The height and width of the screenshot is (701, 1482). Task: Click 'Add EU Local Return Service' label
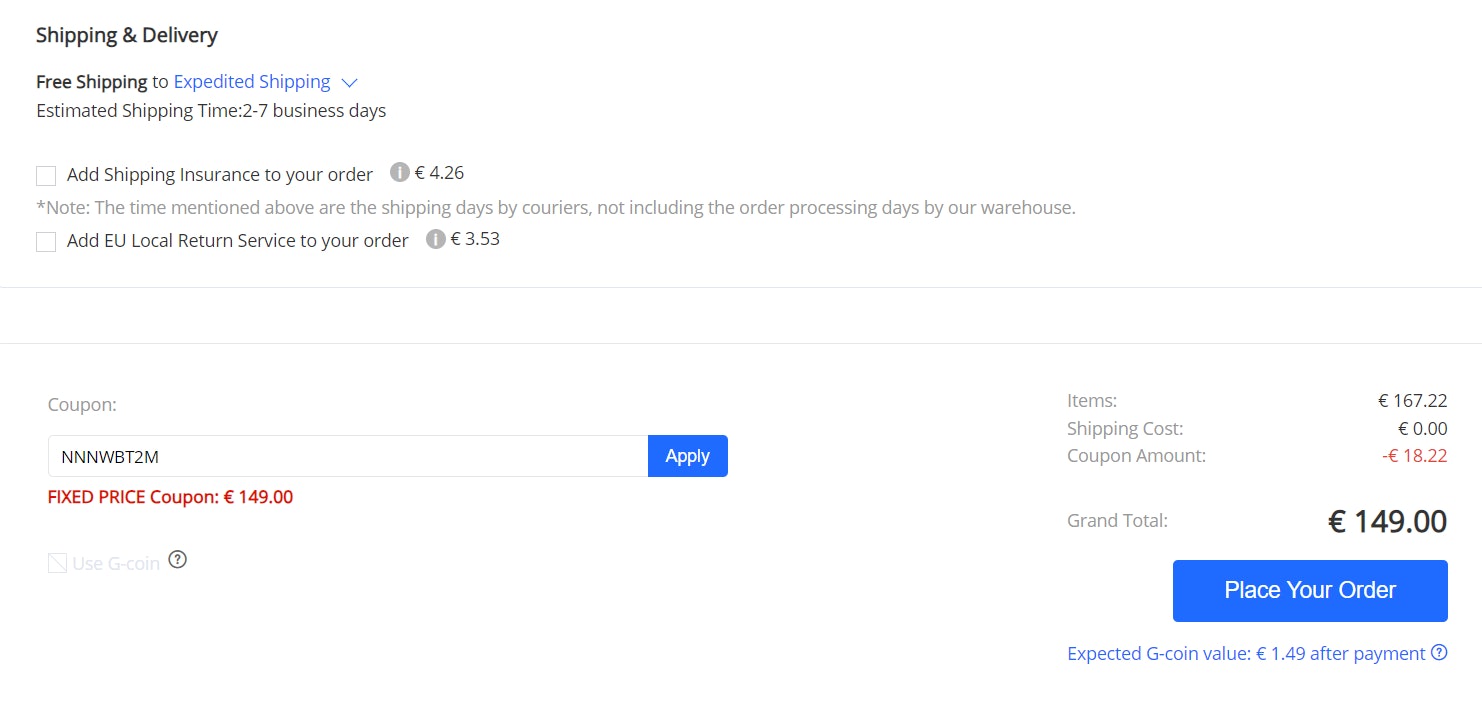pyautogui.click(x=238, y=241)
